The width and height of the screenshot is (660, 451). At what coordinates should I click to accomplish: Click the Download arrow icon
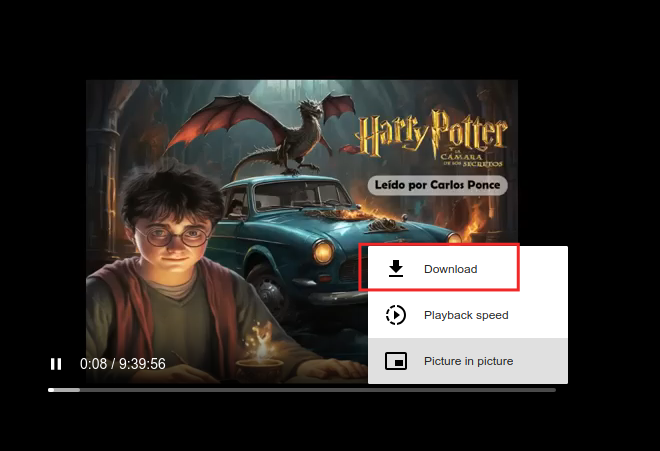coord(396,269)
